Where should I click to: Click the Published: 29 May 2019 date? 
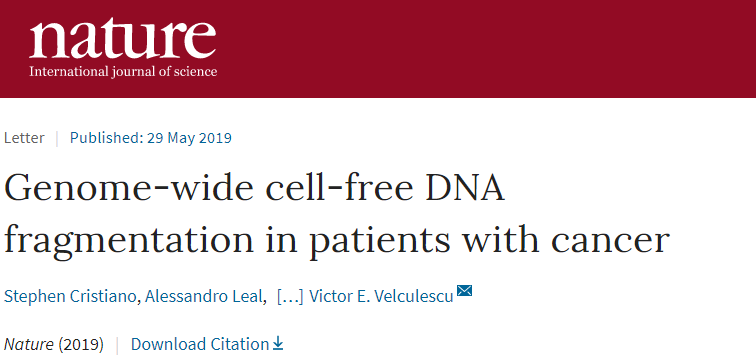click(x=151, y=138)
